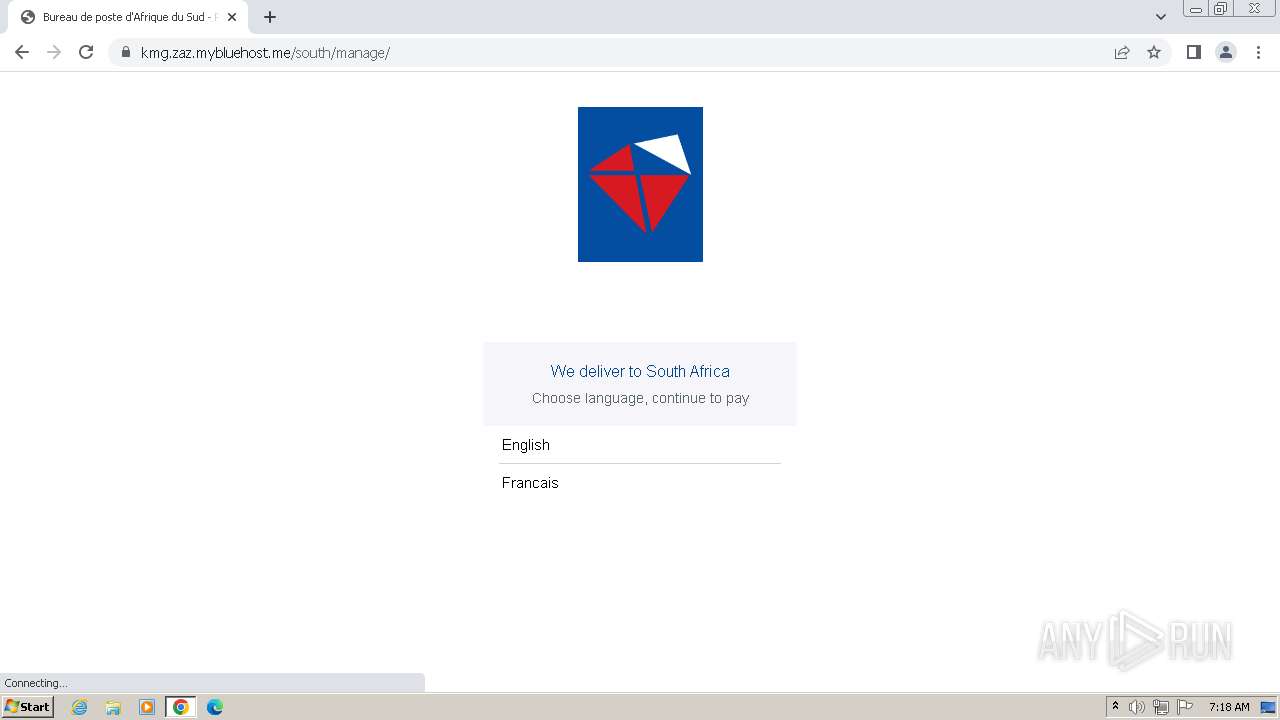This screenshot has height=720, width=1280.
Task: Minimize the Chrome window
Action: pos(1196,9)
